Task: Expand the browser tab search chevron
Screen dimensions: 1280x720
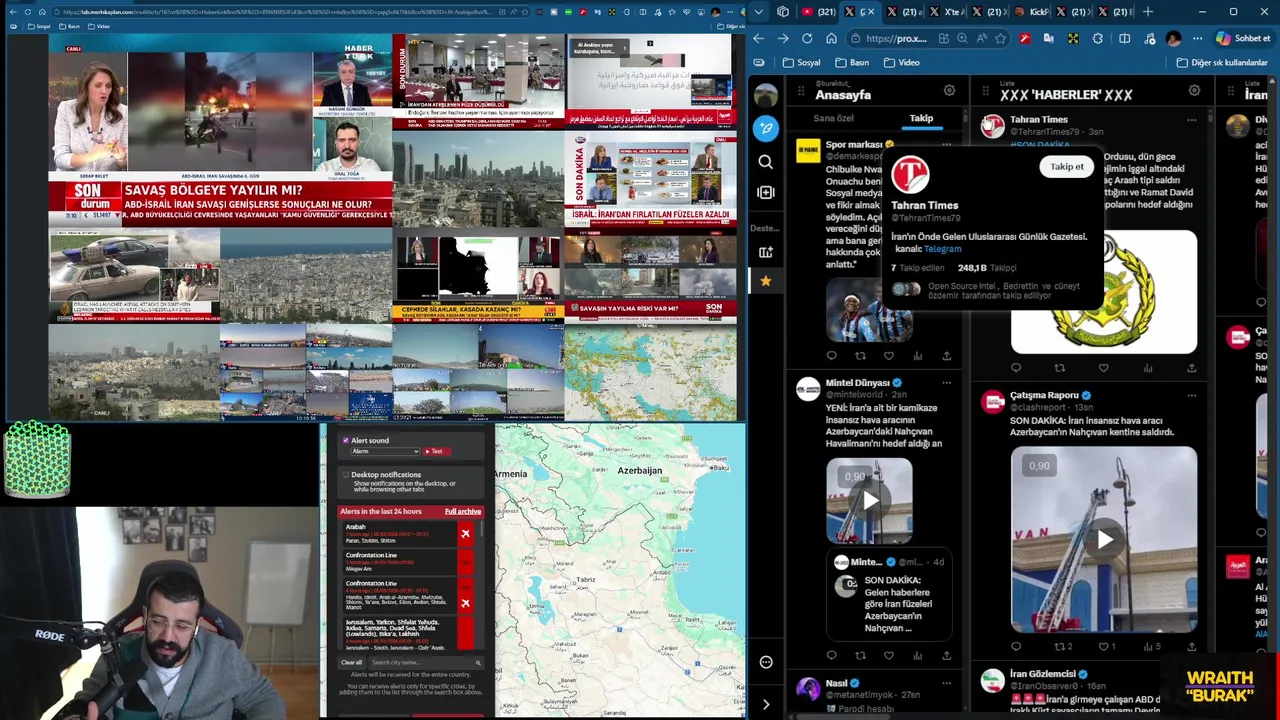Action: tap(759, 12)
